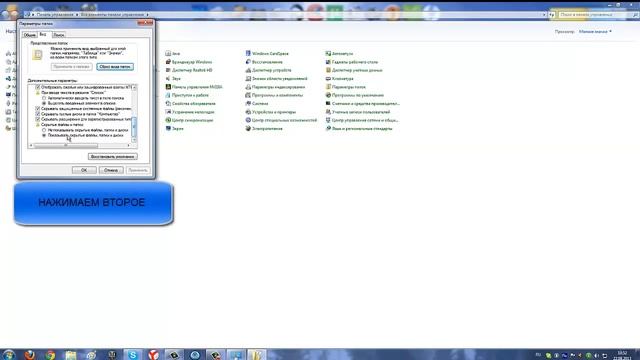Open Программы и компоненты item
640x360 pixels.
tap(274, 95)
